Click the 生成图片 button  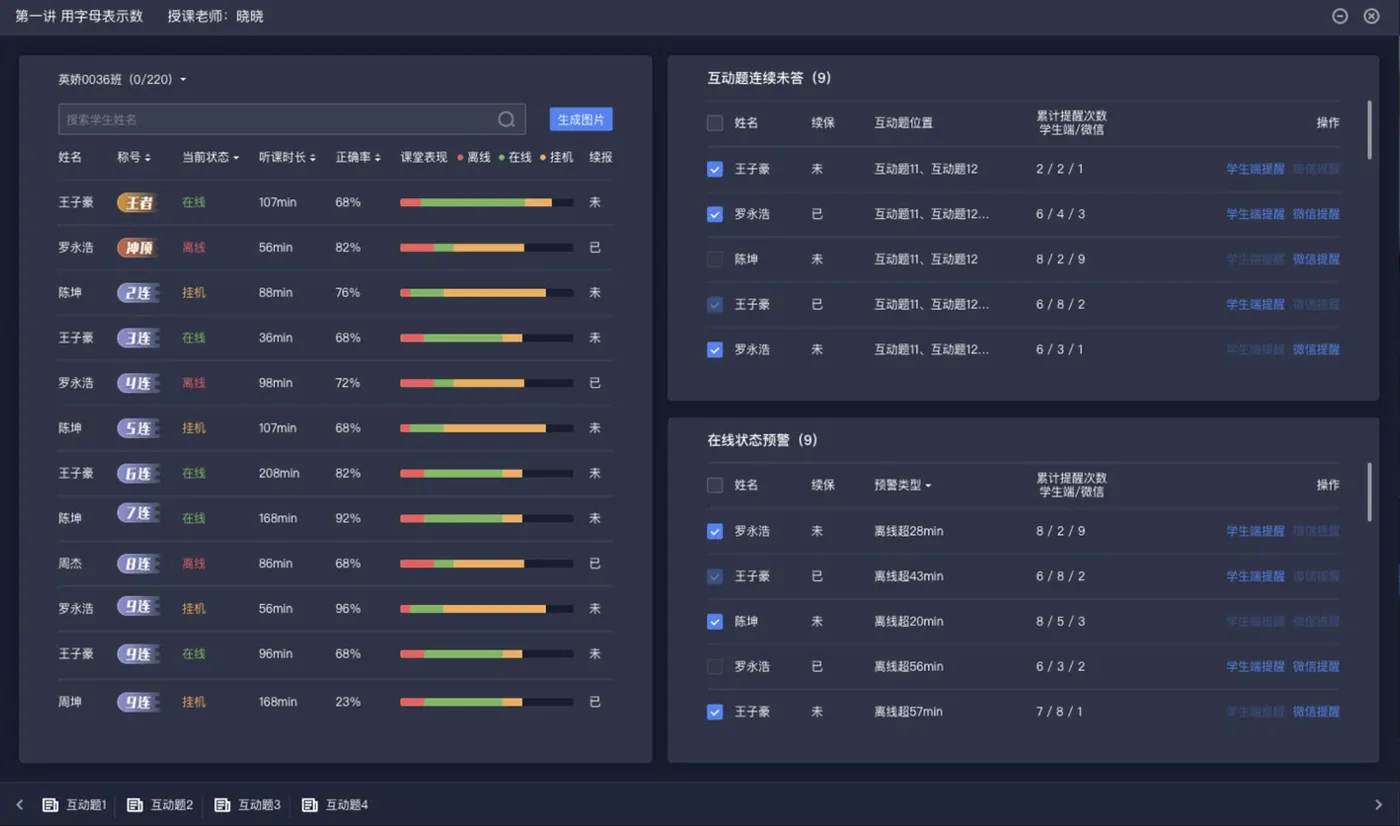581,120
